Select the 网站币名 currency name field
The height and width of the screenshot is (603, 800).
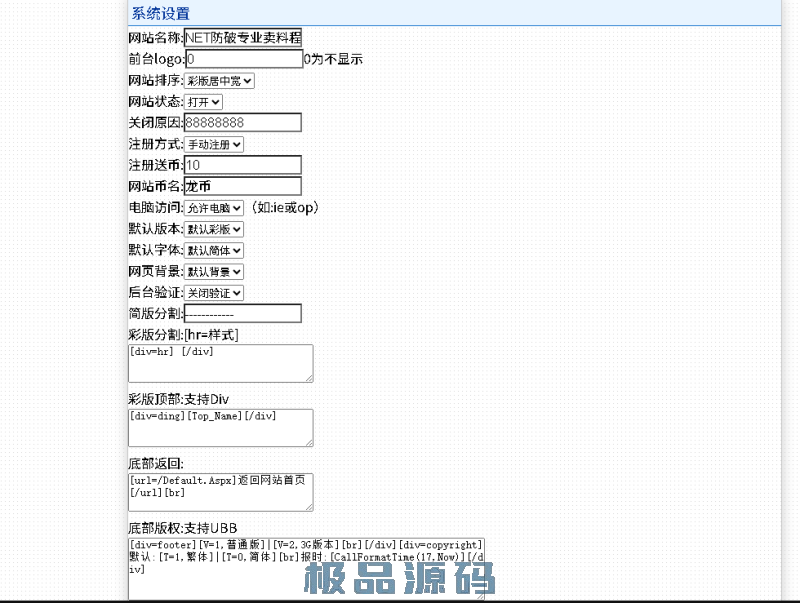click(241, 186)
